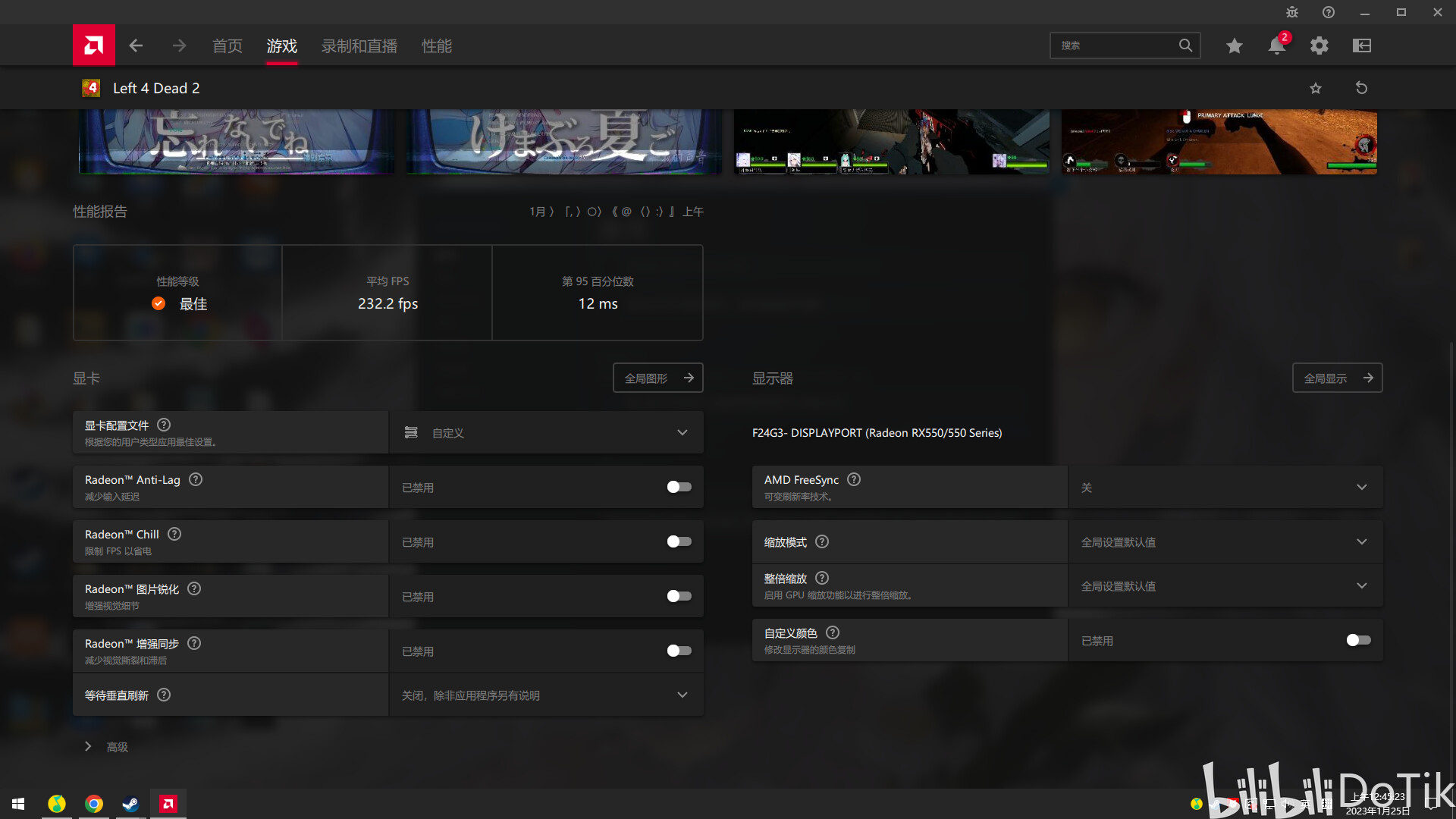Screen dimensions: 1456x819
Task: Open 显卡配置文件 dropdown showing 自定义
Action: click(x=546, y=432)
